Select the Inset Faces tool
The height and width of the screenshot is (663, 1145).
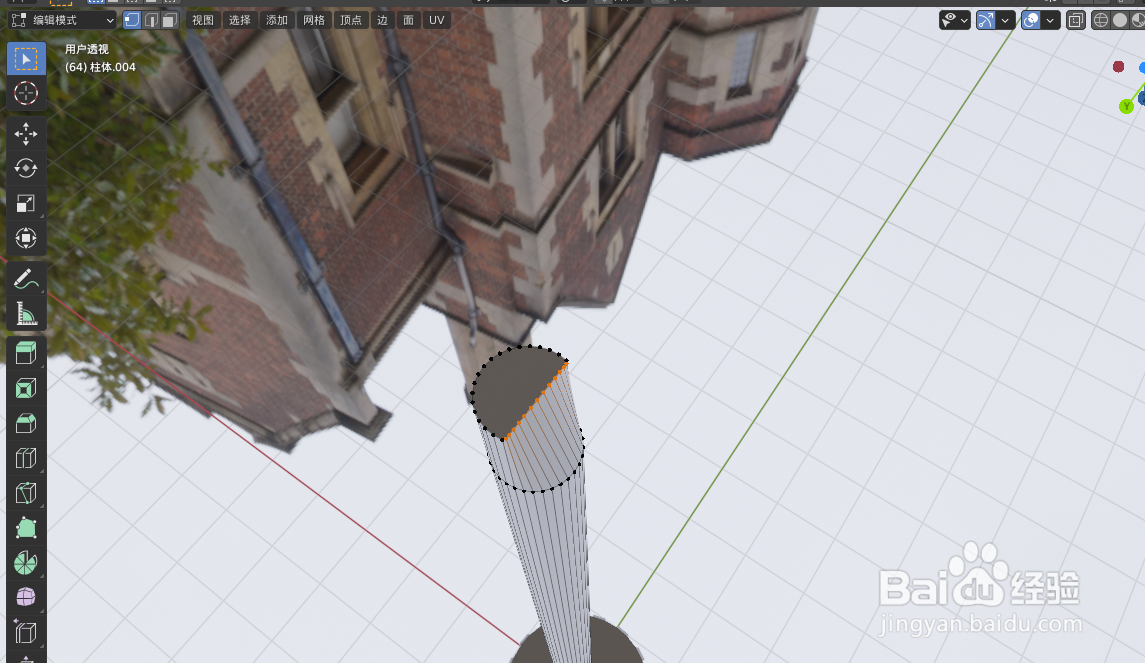coord(26,388)
